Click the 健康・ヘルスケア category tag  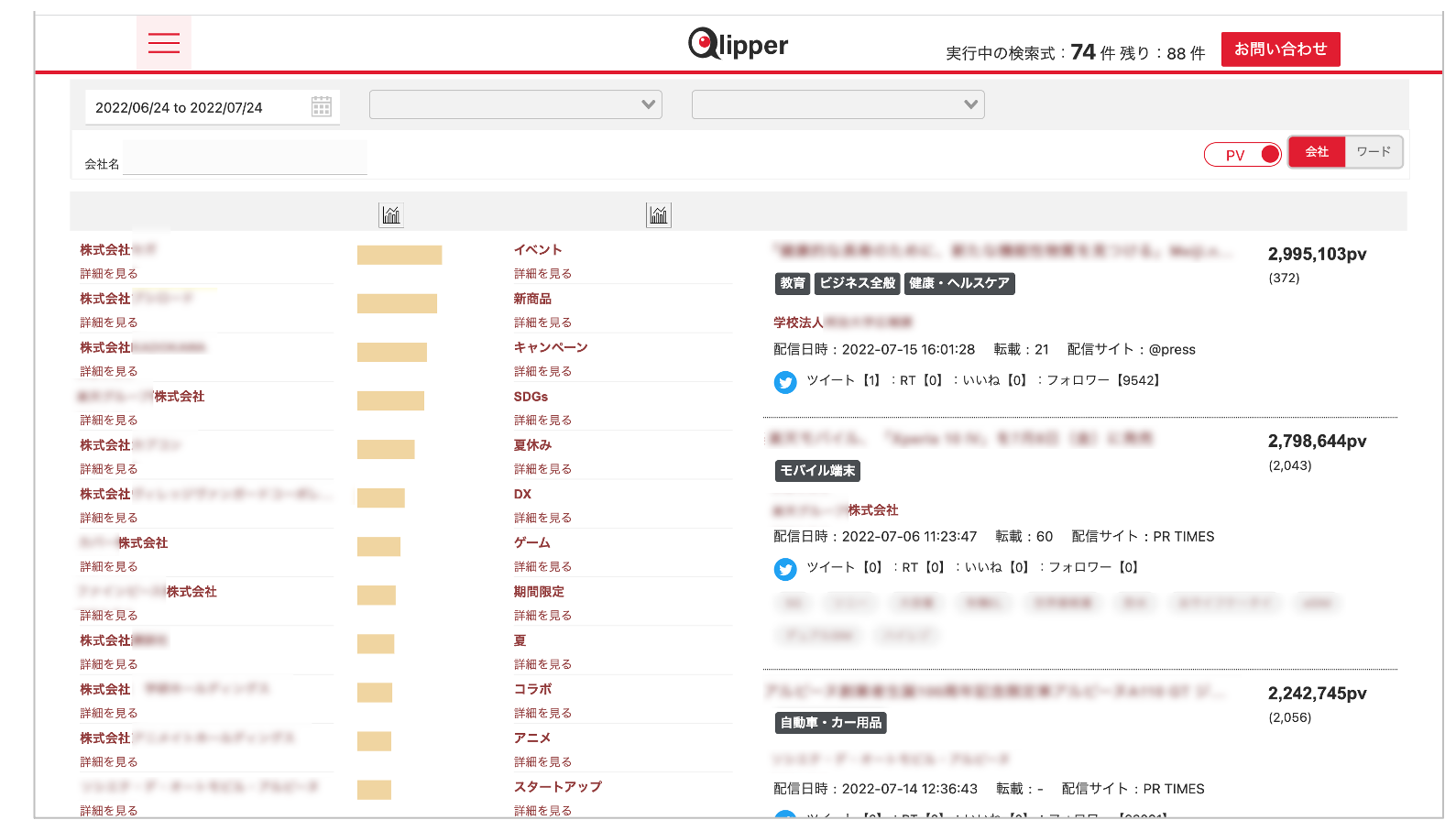tap(959, 284)
